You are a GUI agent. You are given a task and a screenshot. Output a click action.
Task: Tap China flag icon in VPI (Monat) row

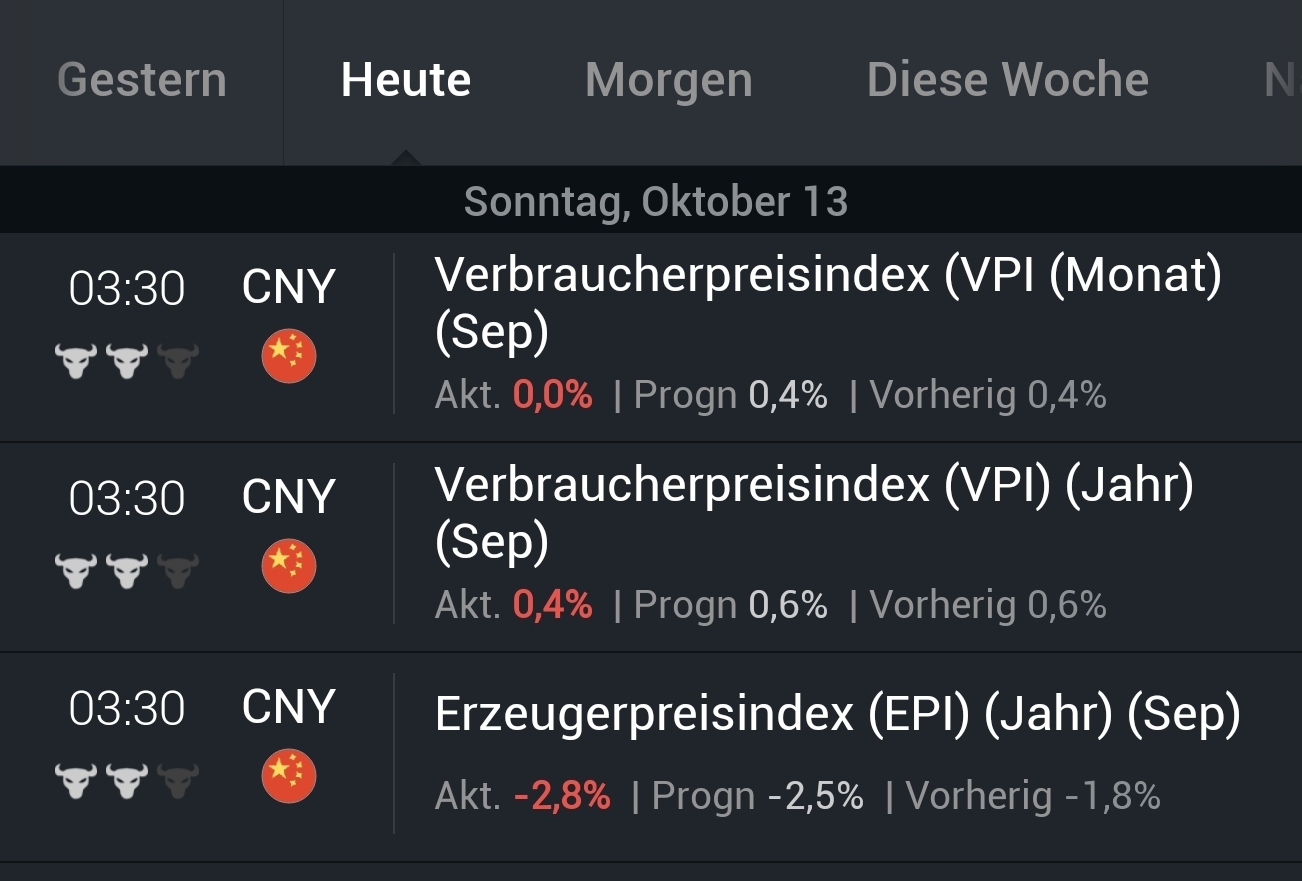click(x=289, y=358)
